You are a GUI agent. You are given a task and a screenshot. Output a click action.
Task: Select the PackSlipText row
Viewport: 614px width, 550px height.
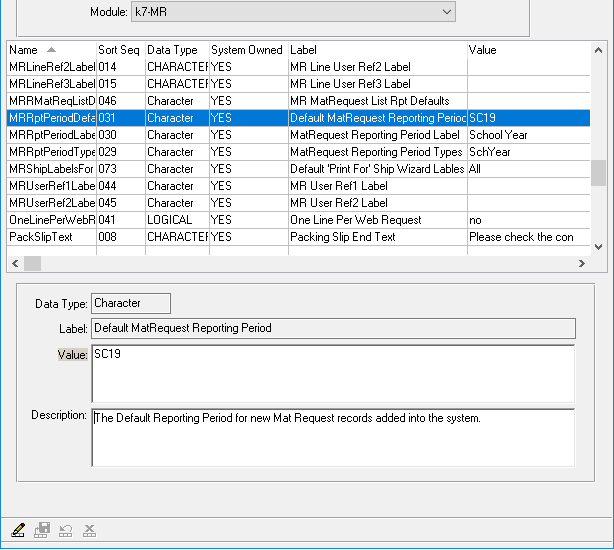tap(52, 237)
